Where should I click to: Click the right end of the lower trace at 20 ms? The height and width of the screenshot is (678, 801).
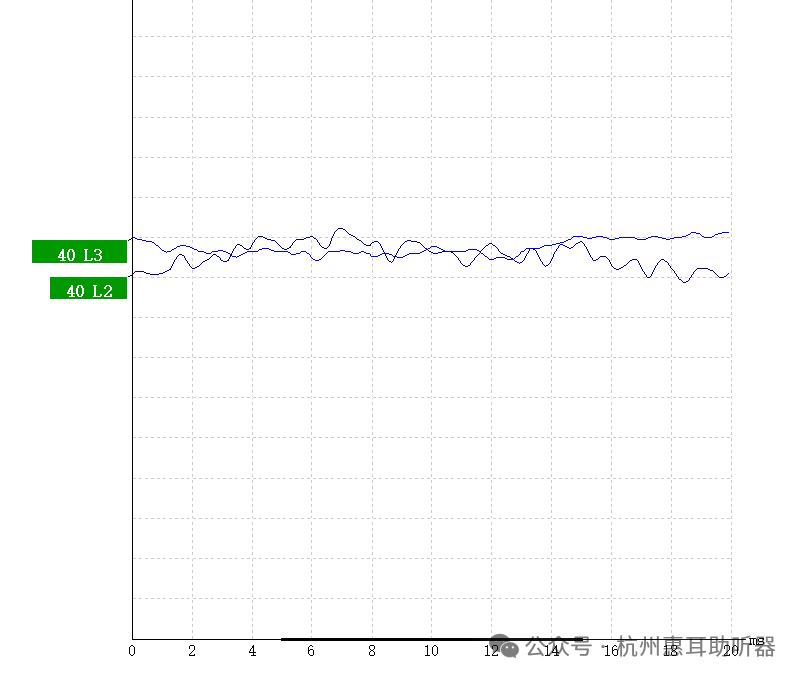pyautogui.click(x=728, y=273)
